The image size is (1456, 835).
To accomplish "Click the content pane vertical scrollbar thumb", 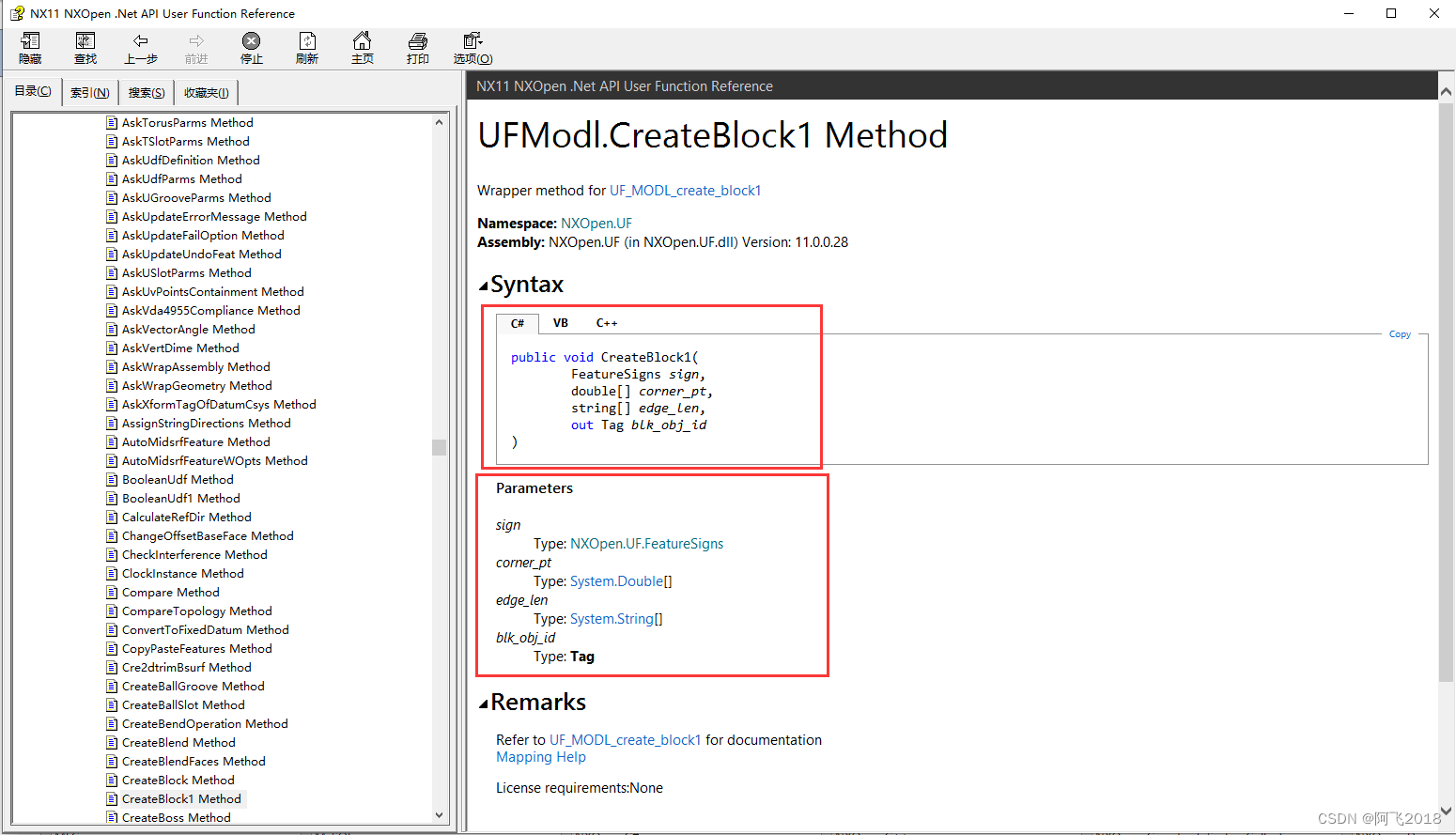I will [x=1446, y=392].
